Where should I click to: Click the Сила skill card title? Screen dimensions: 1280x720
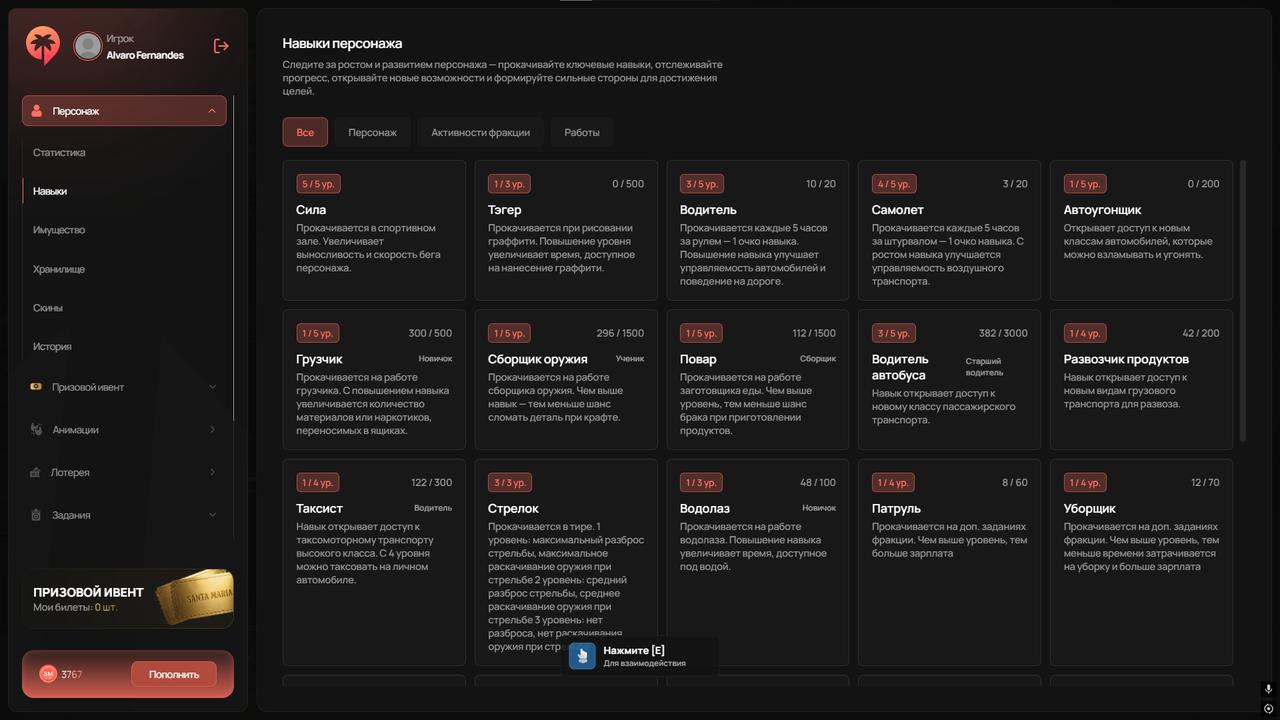pyautogui.click(x=311, y=210)
